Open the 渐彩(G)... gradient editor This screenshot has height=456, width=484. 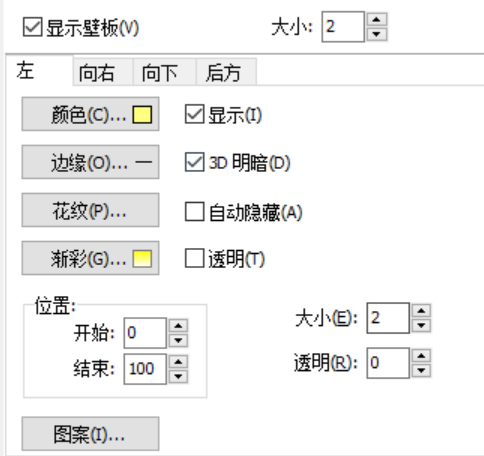tap(90, 258)
